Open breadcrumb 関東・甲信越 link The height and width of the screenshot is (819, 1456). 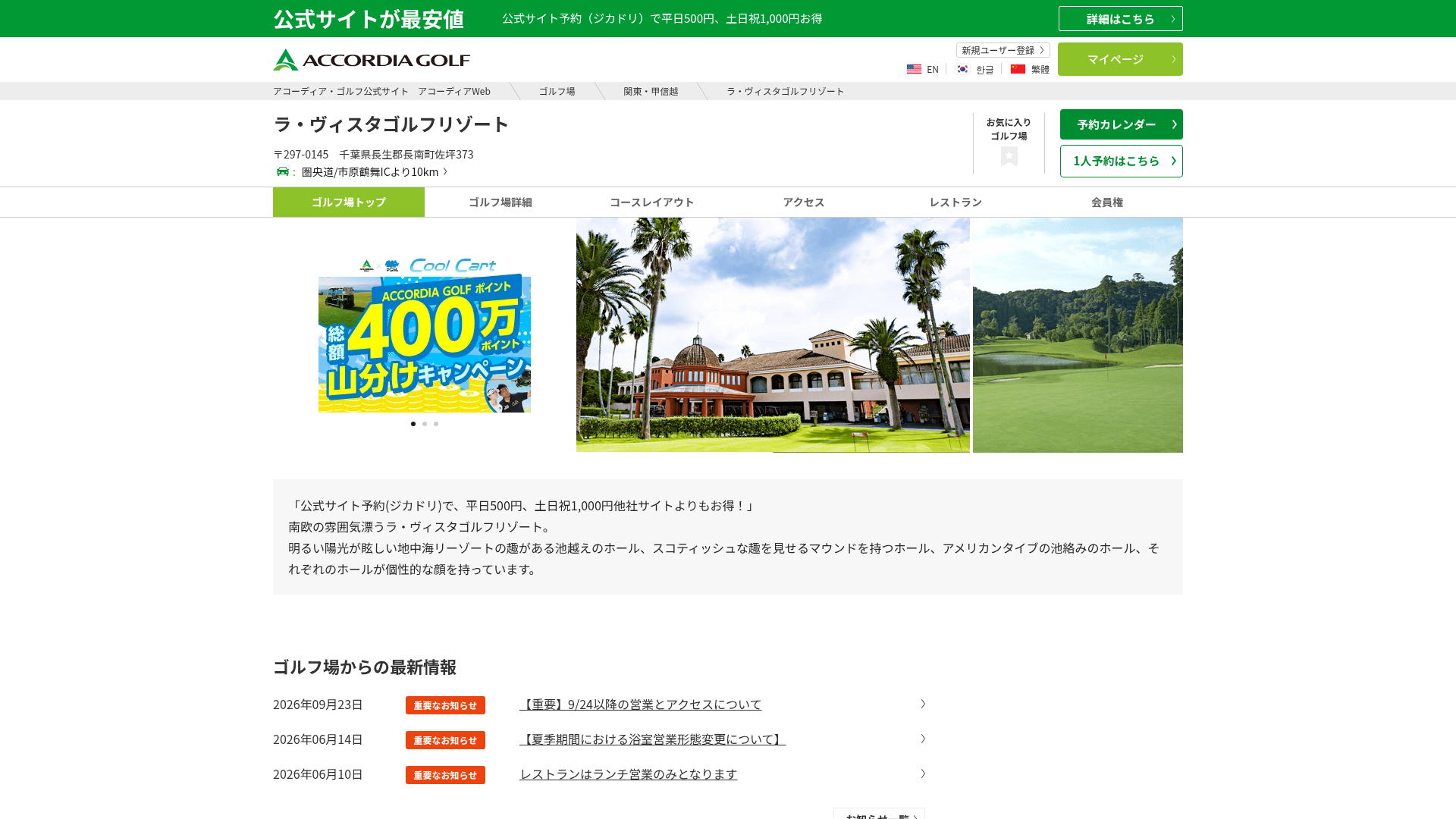(651, 91)
